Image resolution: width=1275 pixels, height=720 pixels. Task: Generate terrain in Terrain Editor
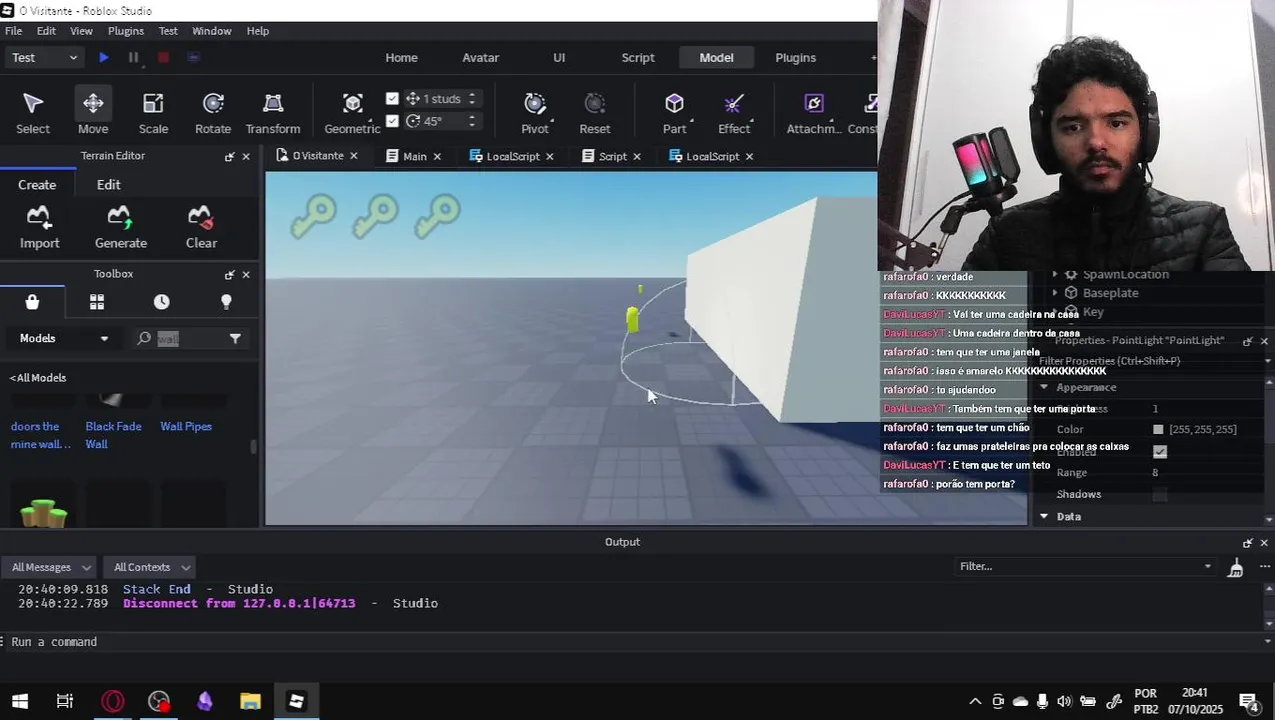tap(121, 227)
